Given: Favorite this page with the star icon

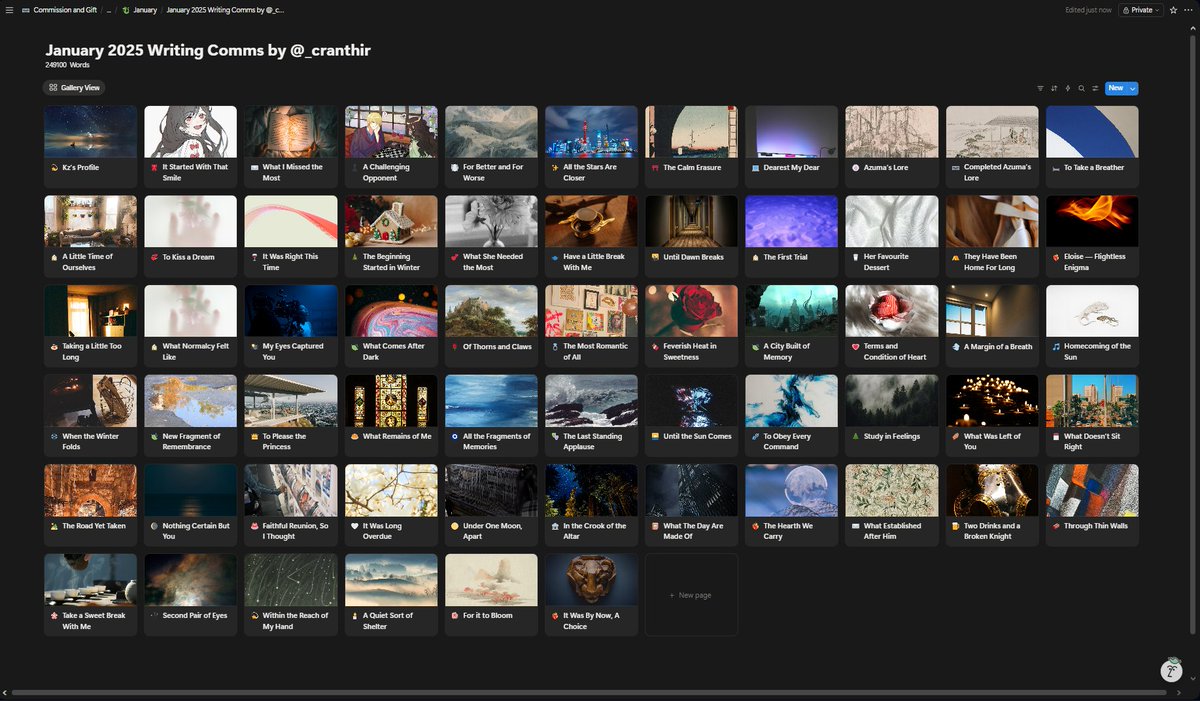Looking at the screenshot, I should click(x=1173, y=10).
